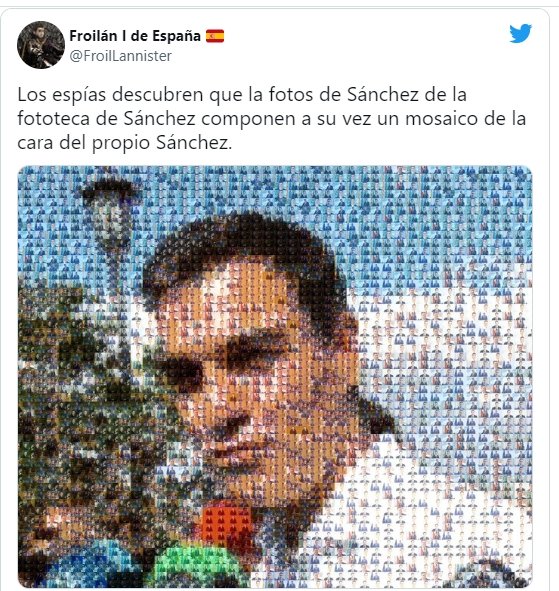Open the display name Froilán I de España
The width and height of the screenshot is (559, 591).
(x=135, y=36)
